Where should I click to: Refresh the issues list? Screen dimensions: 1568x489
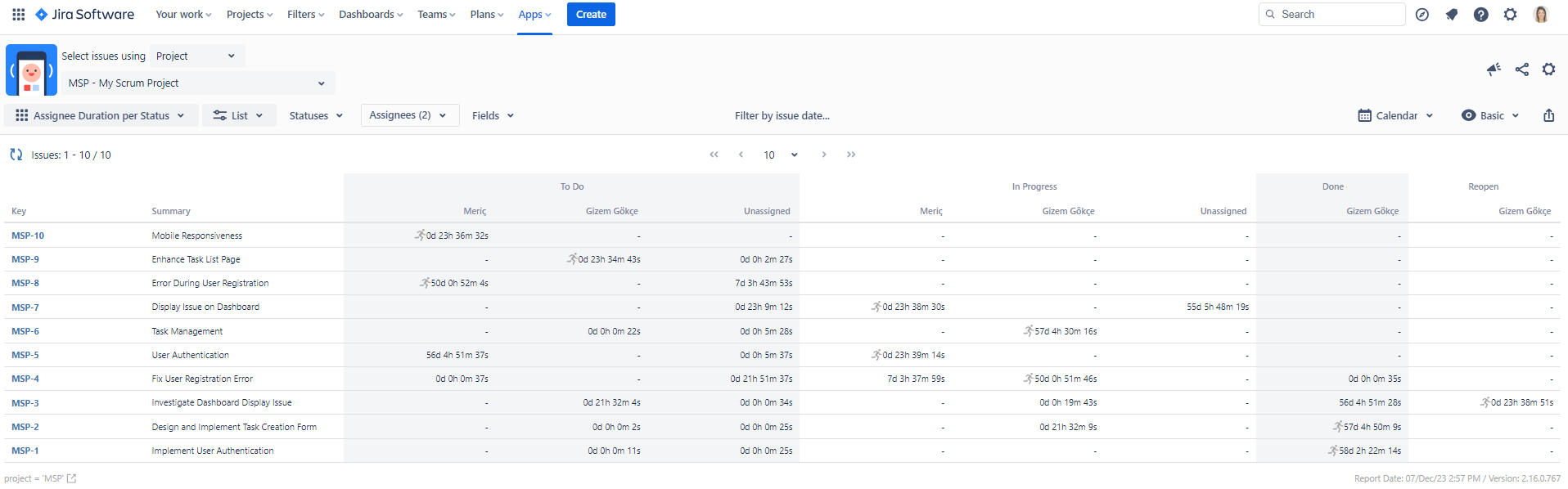(16, 155)
